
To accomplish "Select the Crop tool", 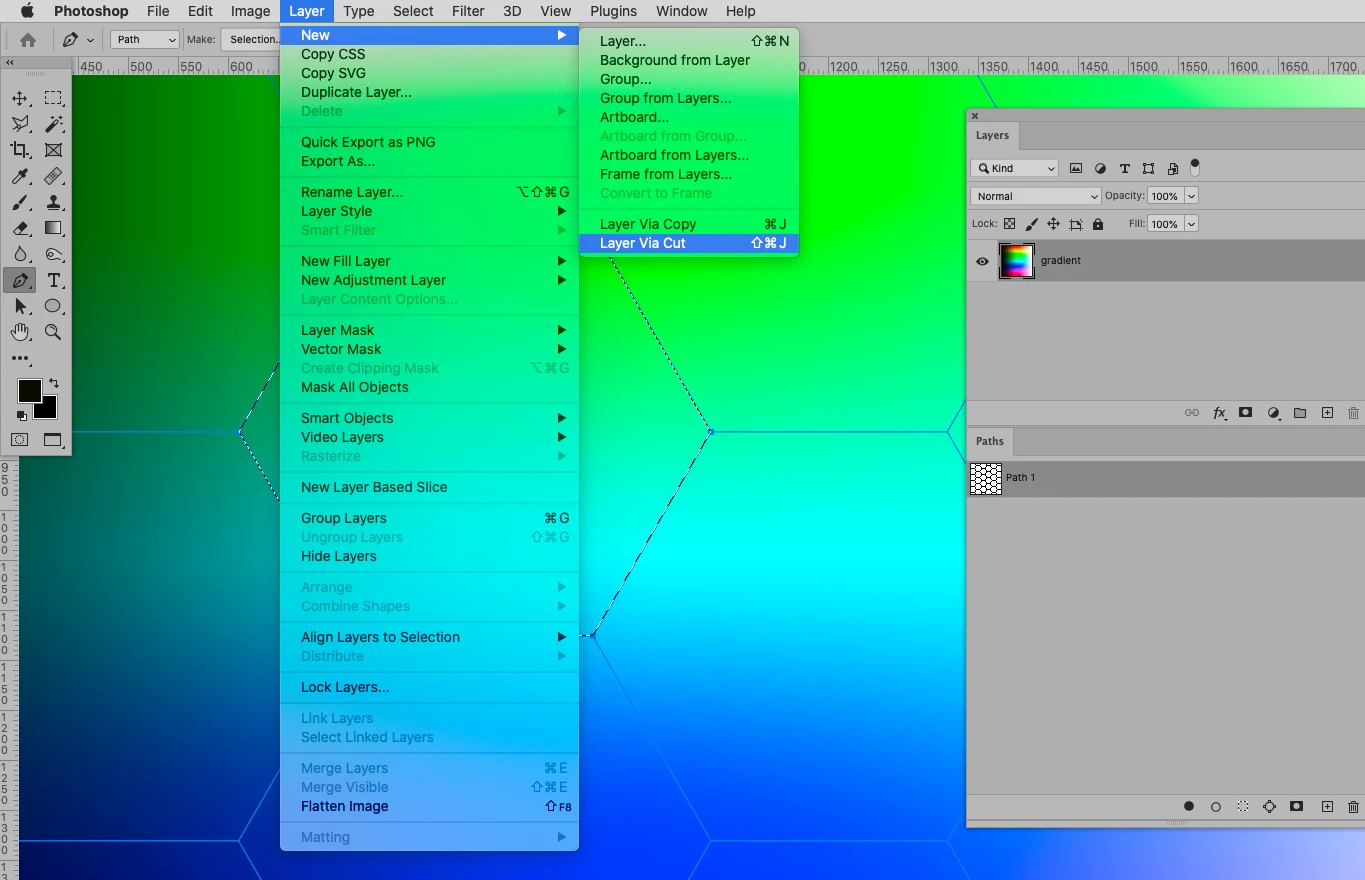I will pos(20,150).
